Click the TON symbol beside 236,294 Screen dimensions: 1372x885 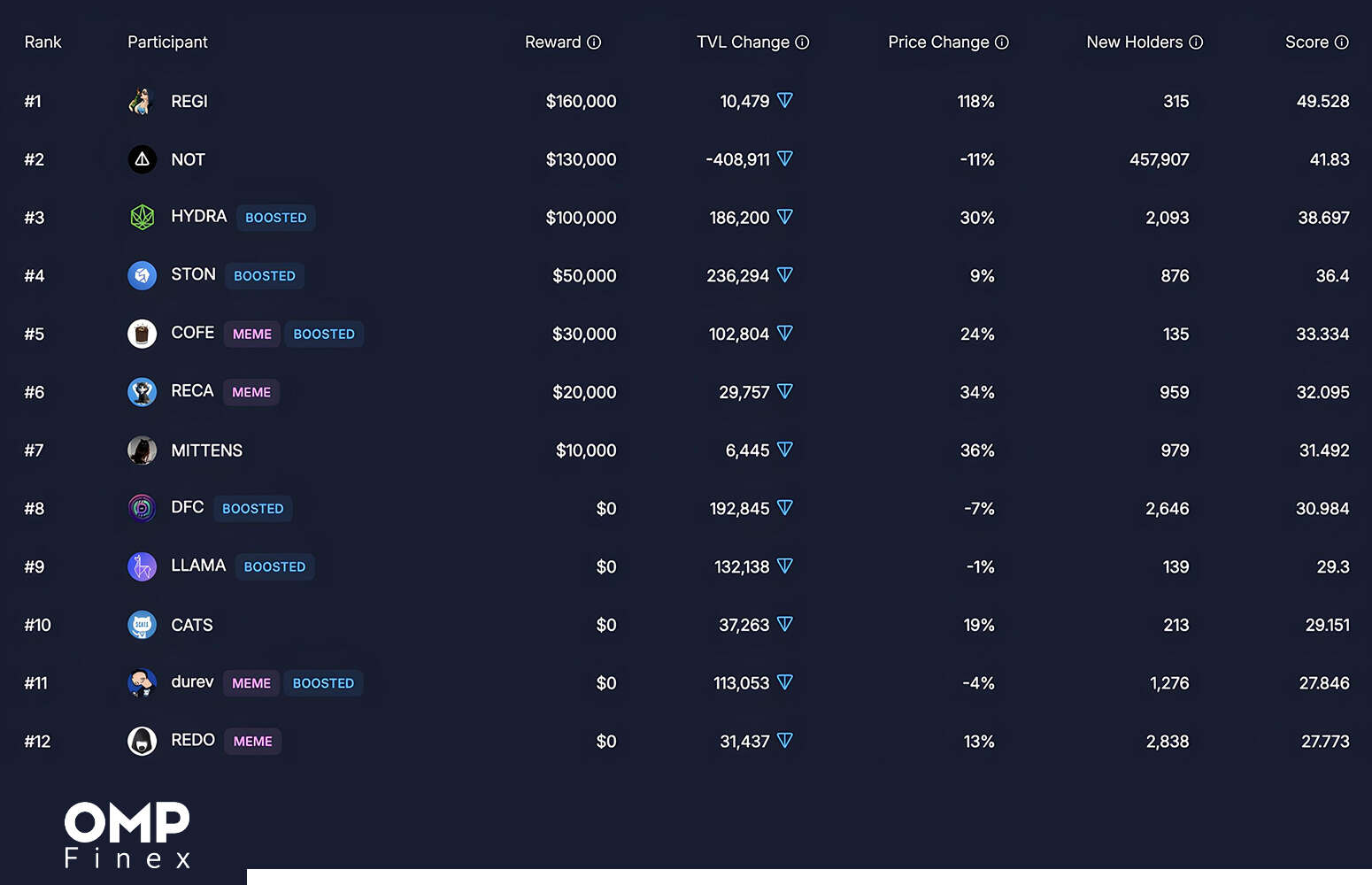784,275
